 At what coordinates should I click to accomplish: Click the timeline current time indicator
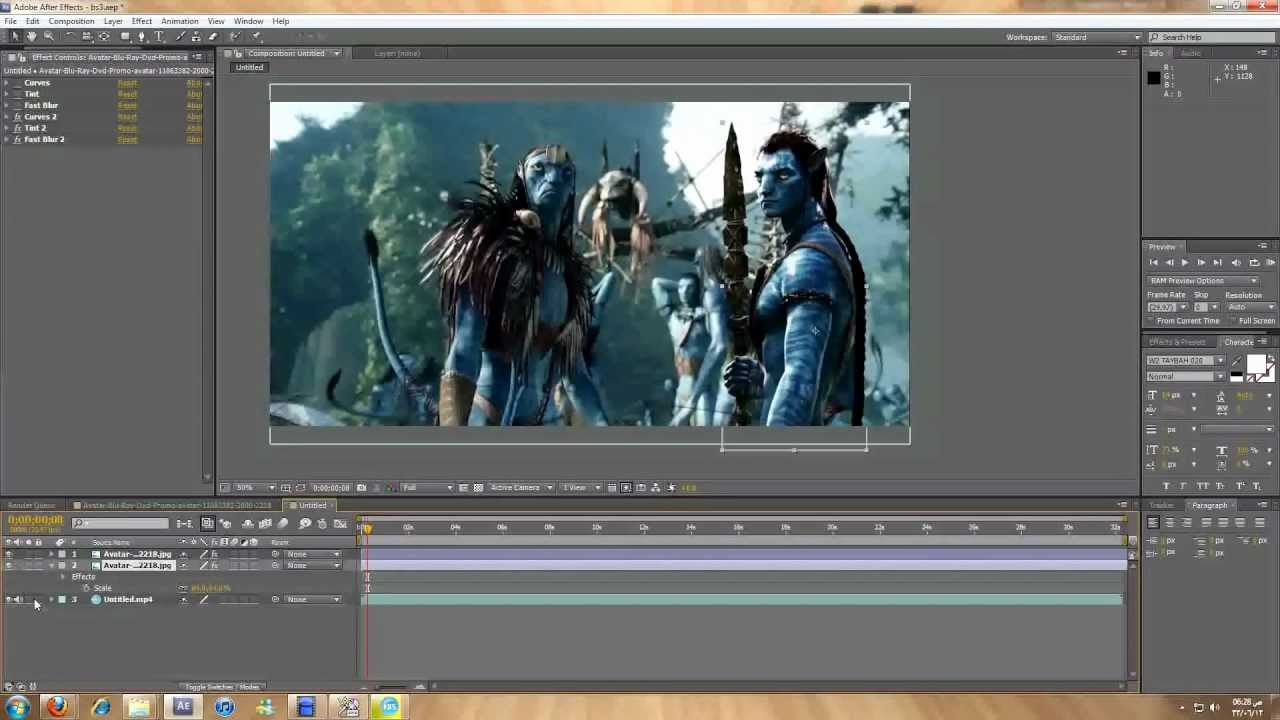(x=367, y=528)
